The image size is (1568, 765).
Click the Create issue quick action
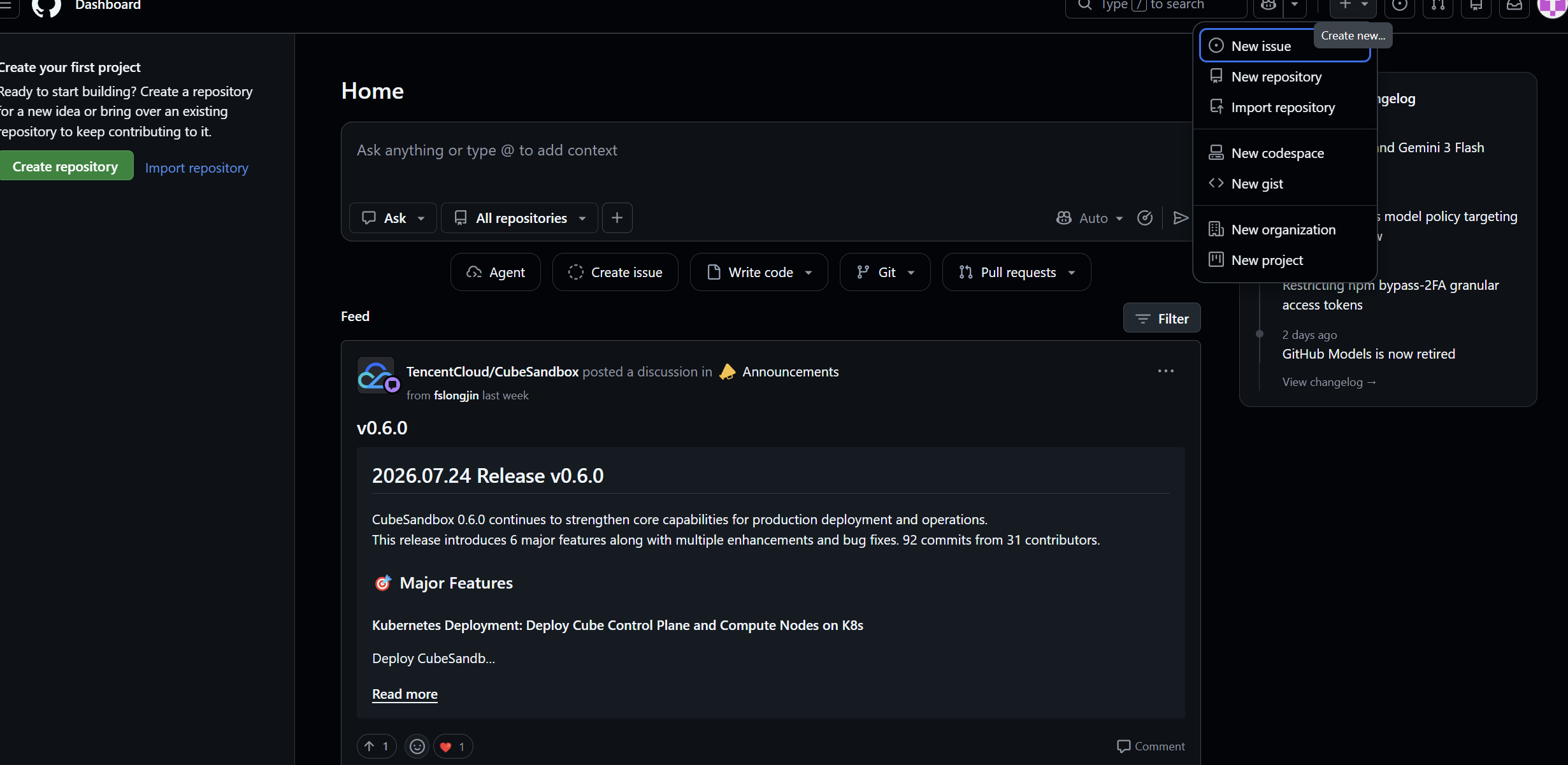(615, 272)
